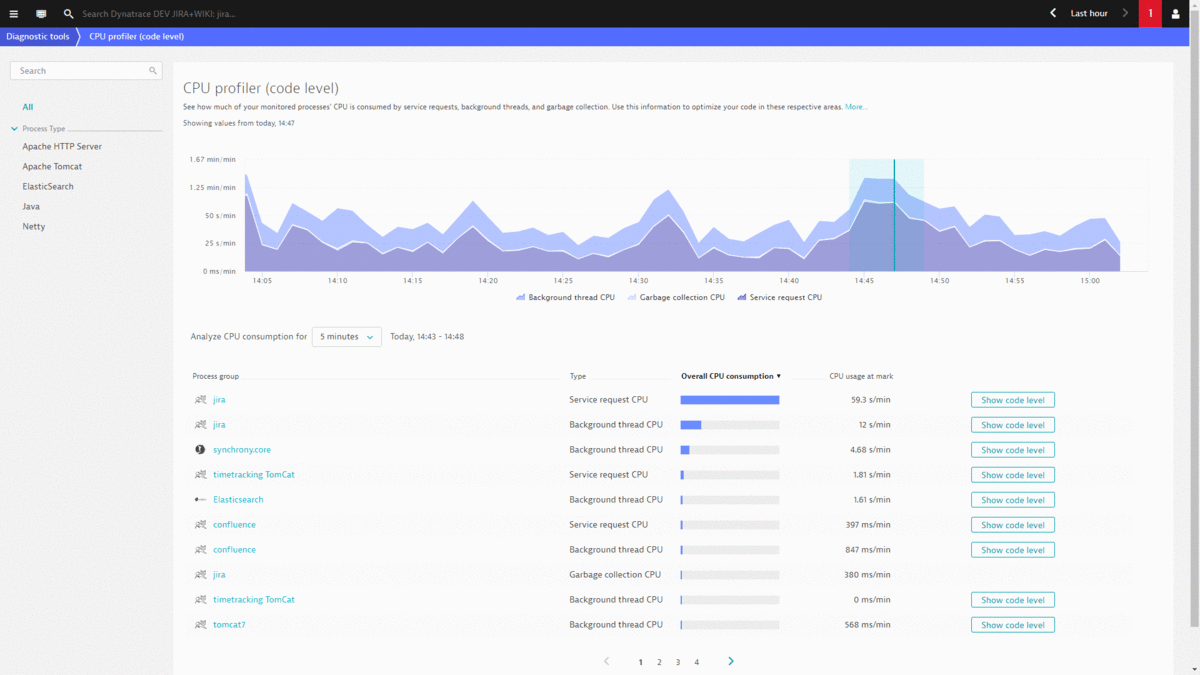Image resolution: width=1200 pixels, height=675 pixels.
Task: Open notifications via the red badge
Action: pos(1149,13)
